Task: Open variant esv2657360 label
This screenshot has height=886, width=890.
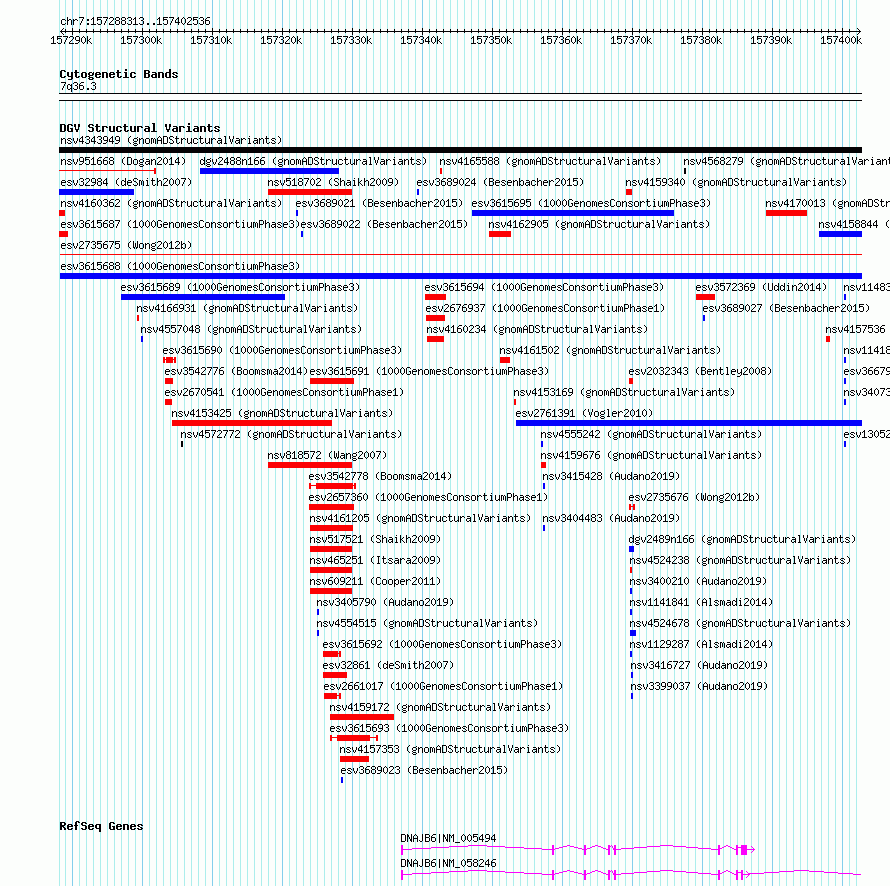Action: click(x=429, y=497)
